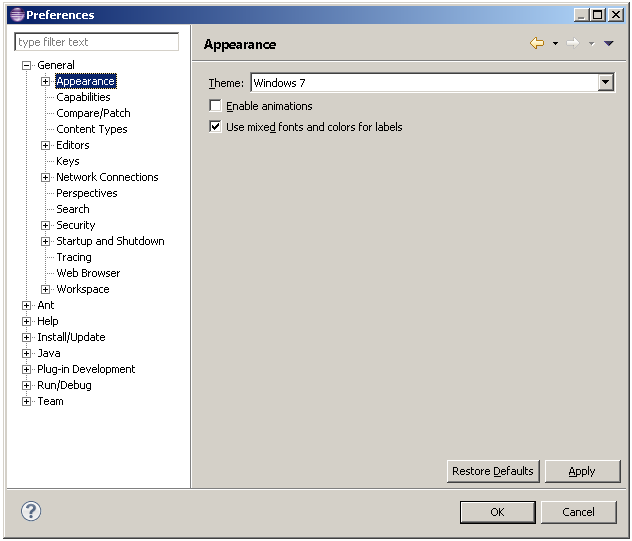Select the Ant tree item
This screenshot has width=632, height=541.
(46, 305)
